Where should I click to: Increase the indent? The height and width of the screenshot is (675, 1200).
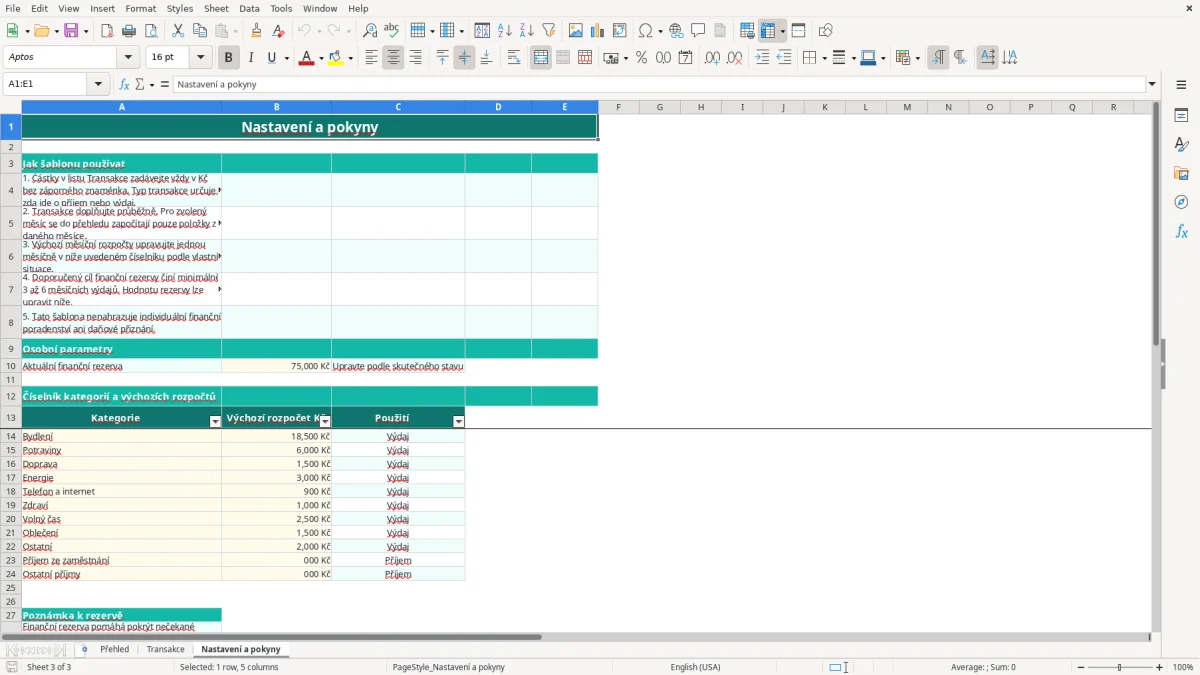point(762,58)
